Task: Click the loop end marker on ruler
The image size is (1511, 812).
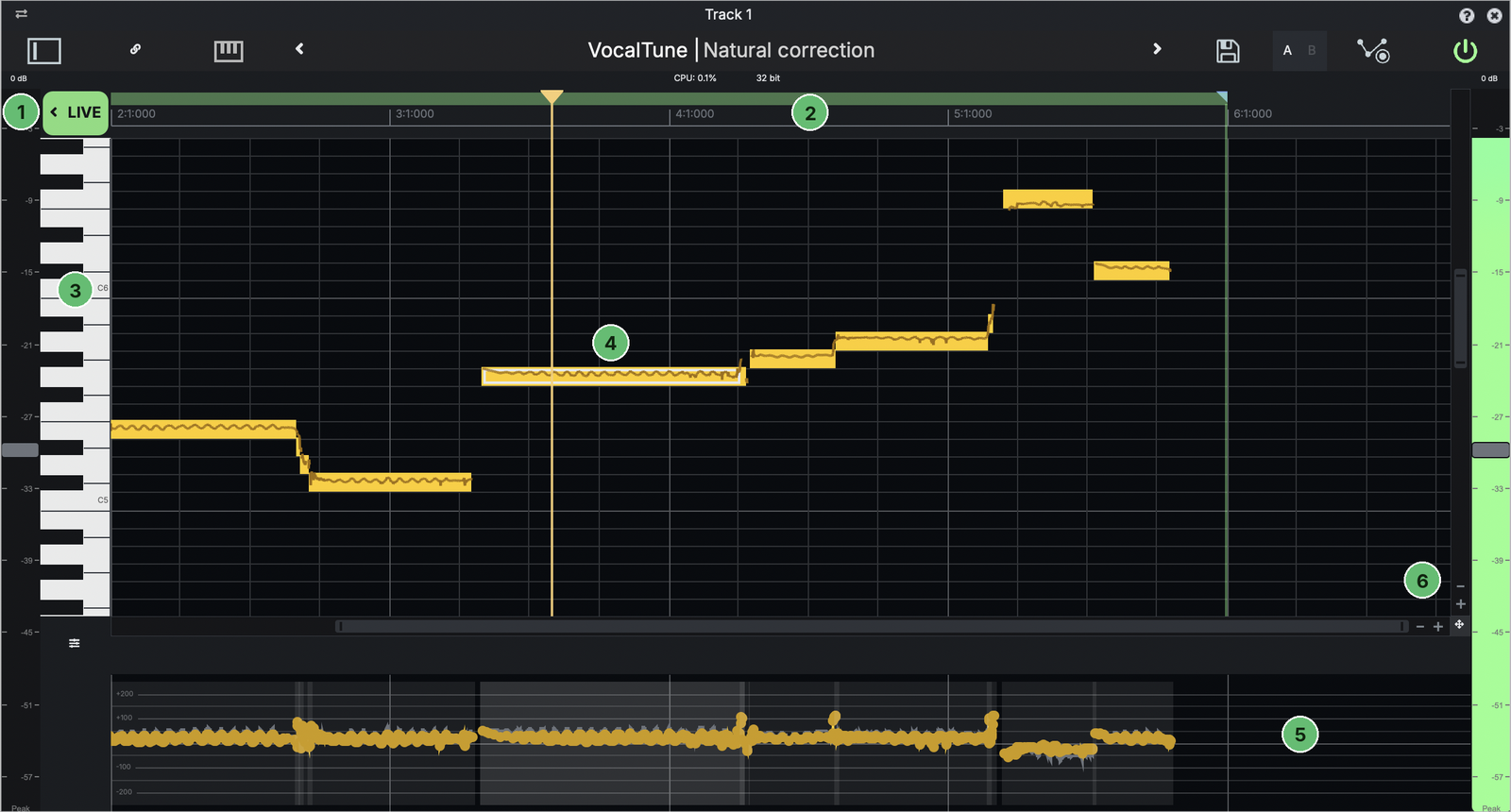Action: 1222,97
